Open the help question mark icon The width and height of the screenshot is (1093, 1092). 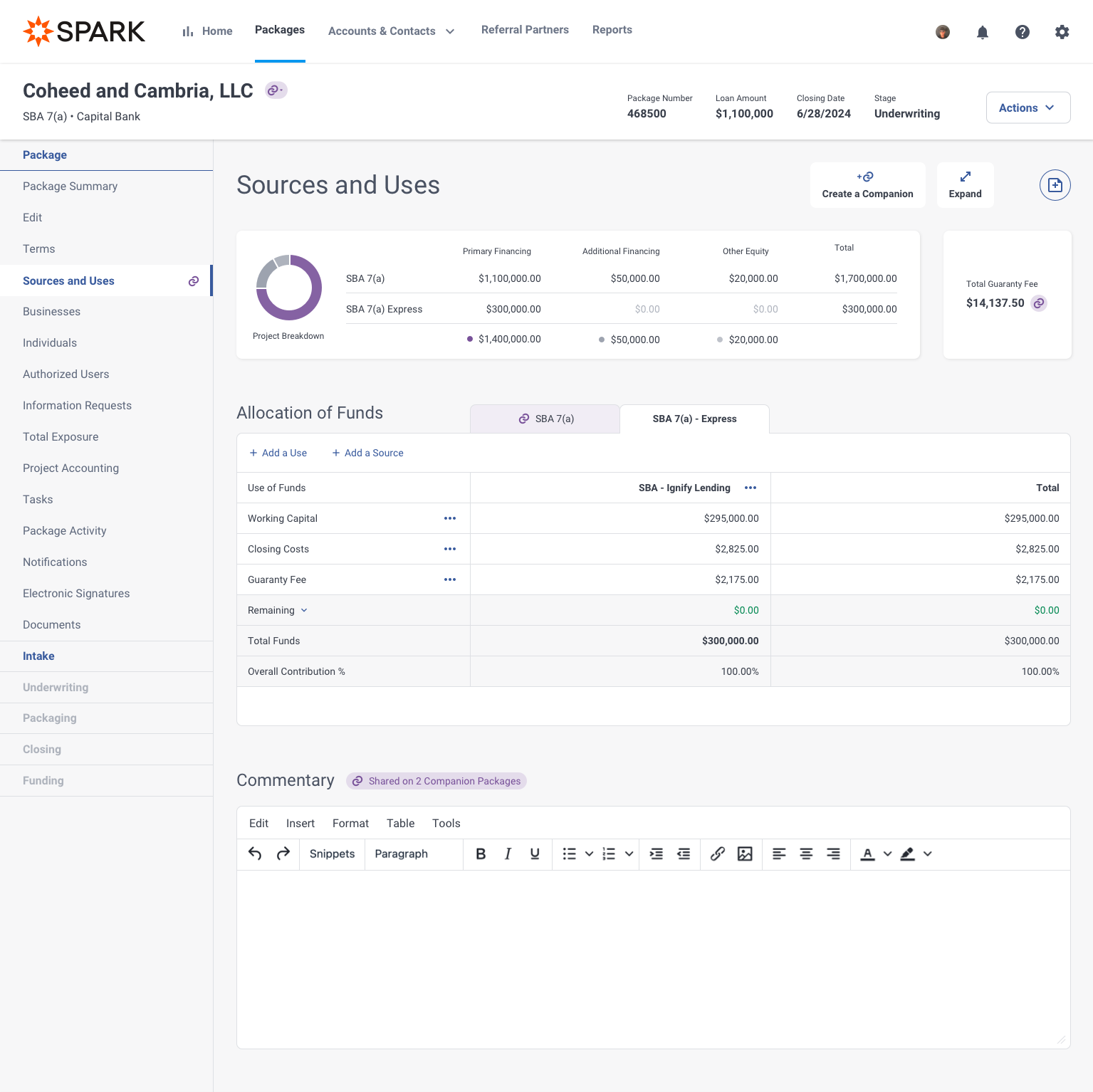[x=1023, y=32]
